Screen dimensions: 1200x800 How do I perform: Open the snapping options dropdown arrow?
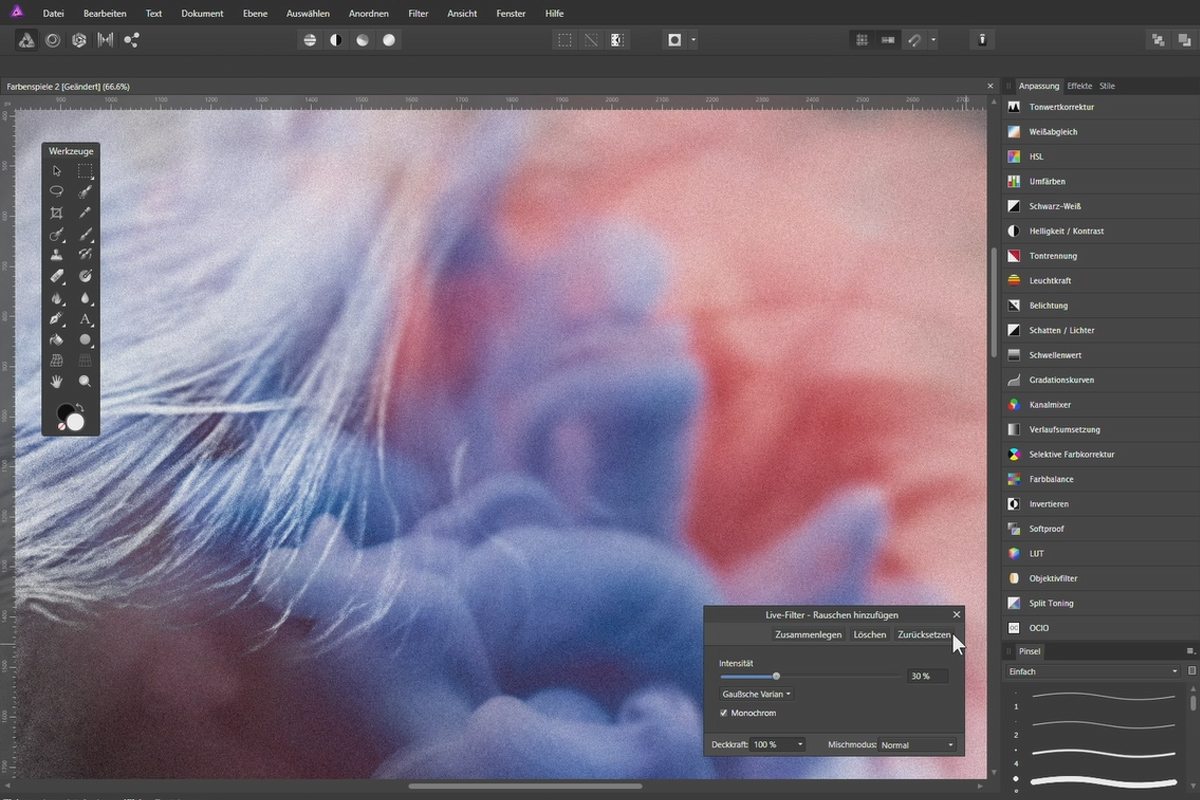point(933,40)
